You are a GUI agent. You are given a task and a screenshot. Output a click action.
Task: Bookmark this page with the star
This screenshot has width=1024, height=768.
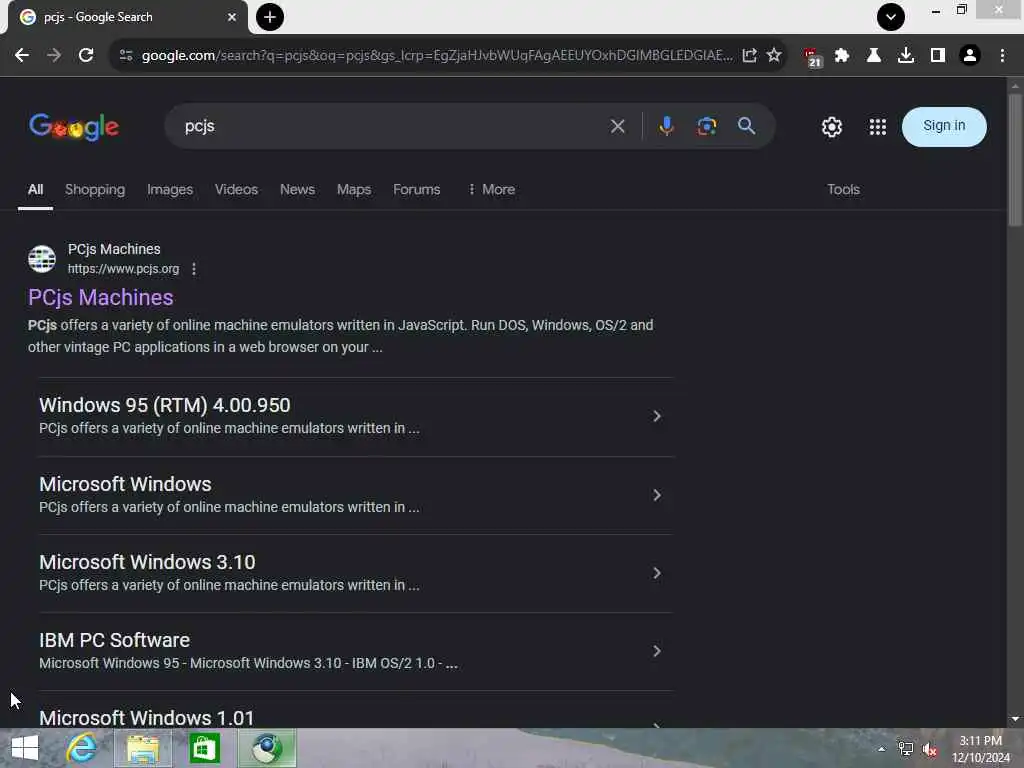pyautogui.click(x=774, y=56)
